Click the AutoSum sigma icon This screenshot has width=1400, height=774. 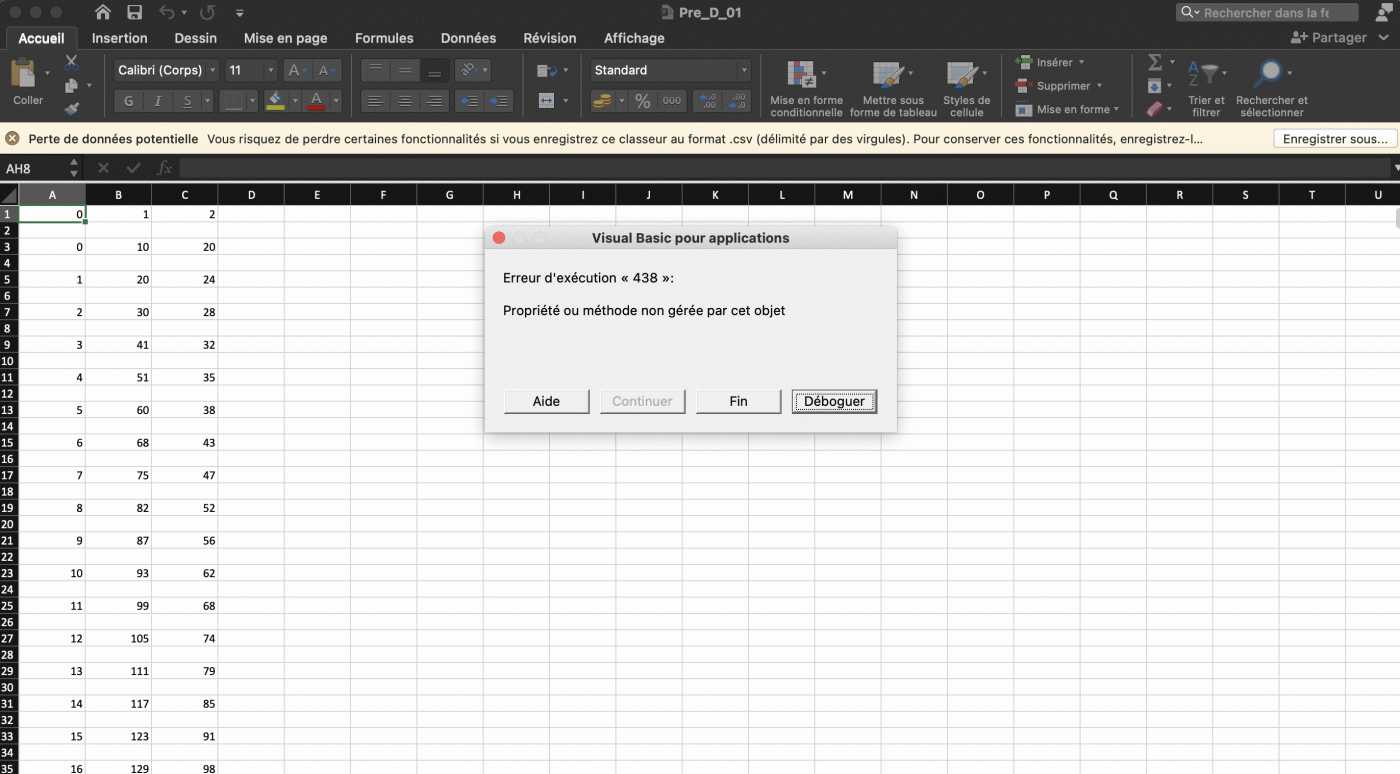click(x=1155, y=63)
